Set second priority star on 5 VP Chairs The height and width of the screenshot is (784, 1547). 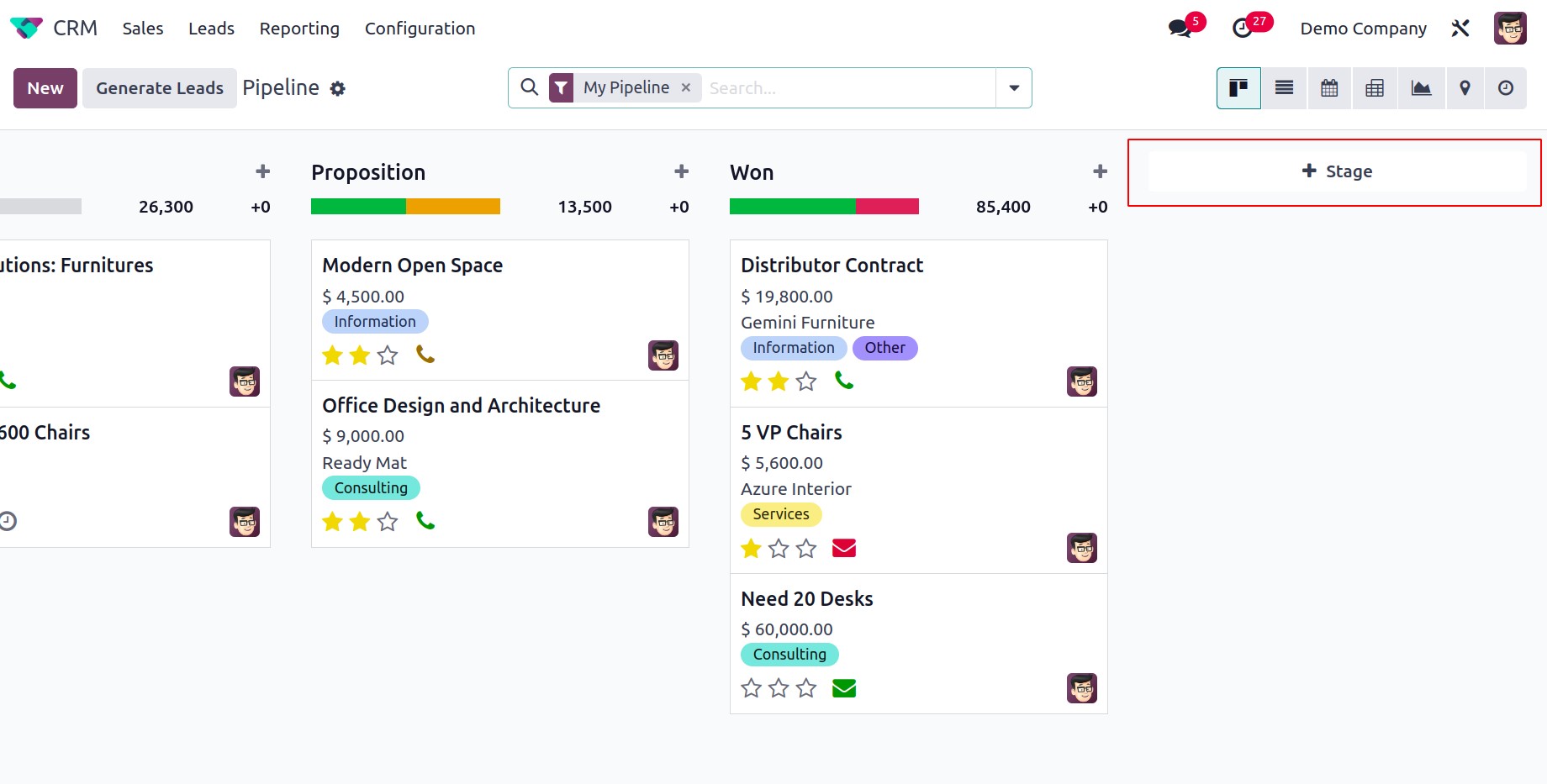[779, 549]
